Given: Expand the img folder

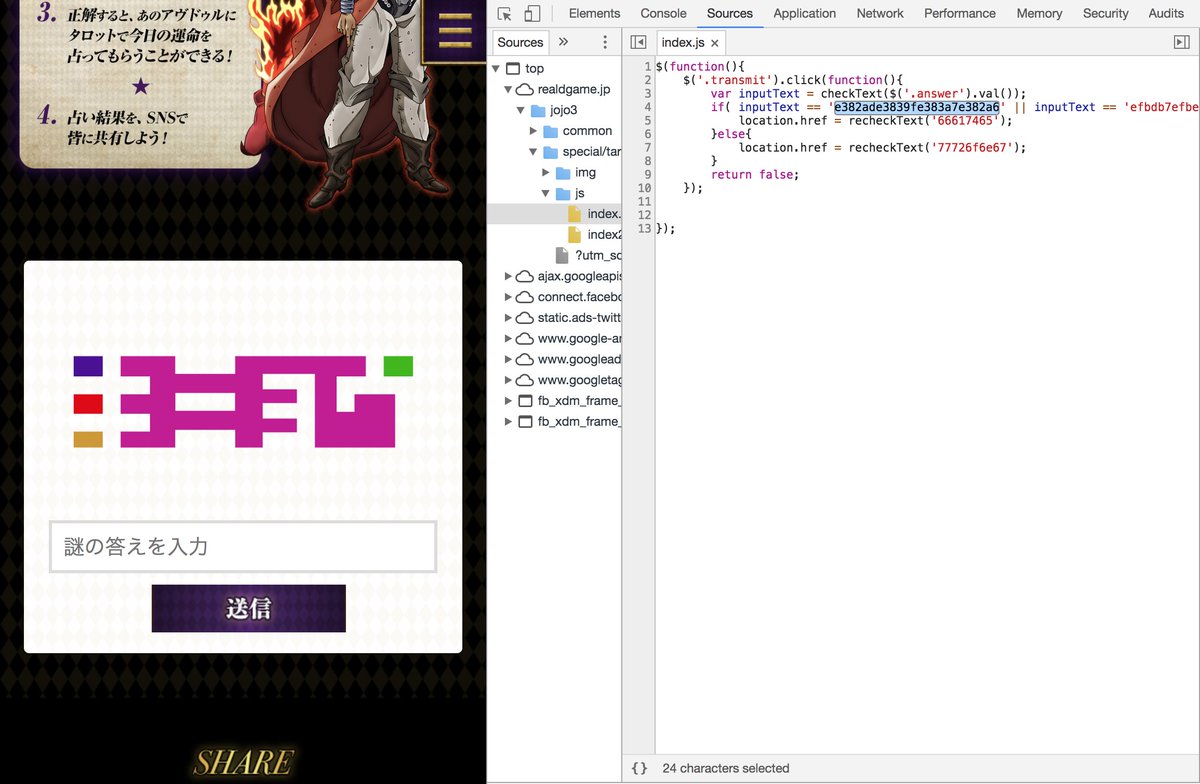Looking at the screenshot, I should click(x=546, y=173).
